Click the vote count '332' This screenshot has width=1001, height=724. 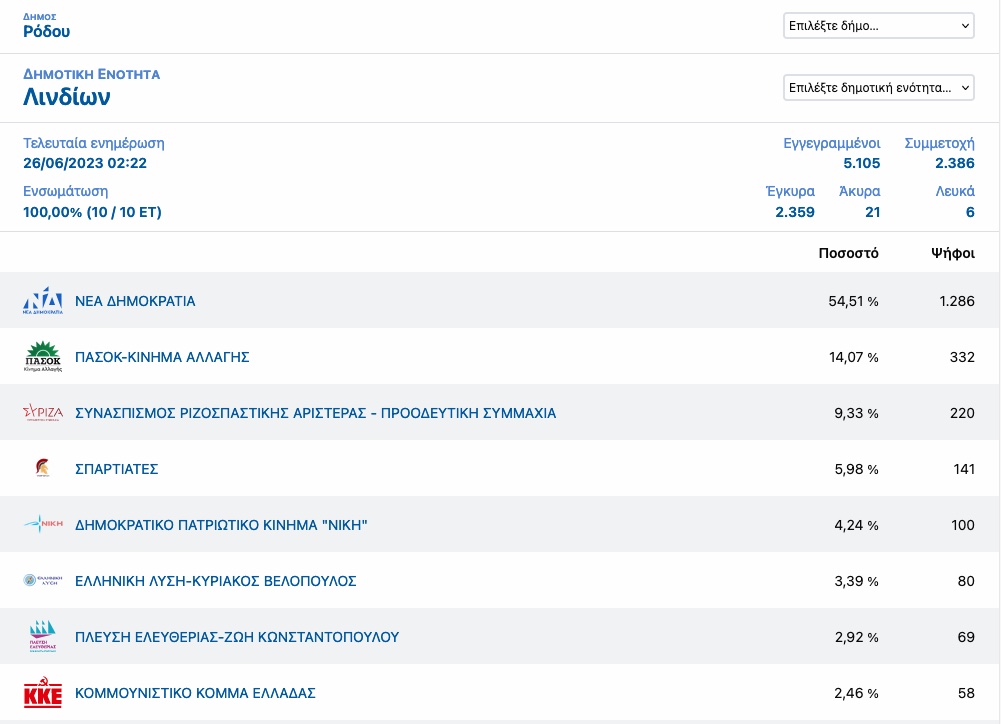click(962, 357)
